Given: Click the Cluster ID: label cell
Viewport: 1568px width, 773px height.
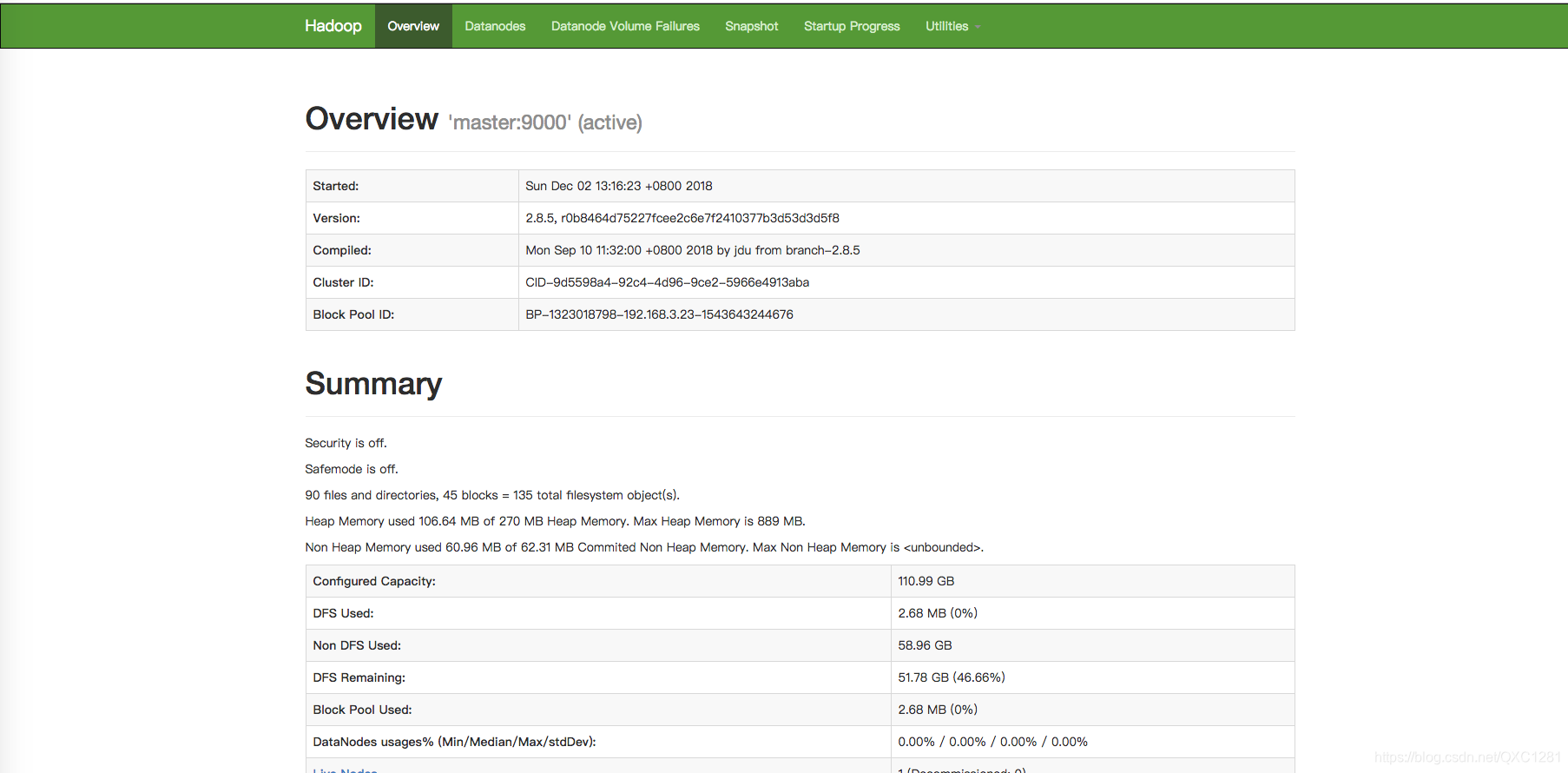Looking at the screenshot, I should (412, 282).
